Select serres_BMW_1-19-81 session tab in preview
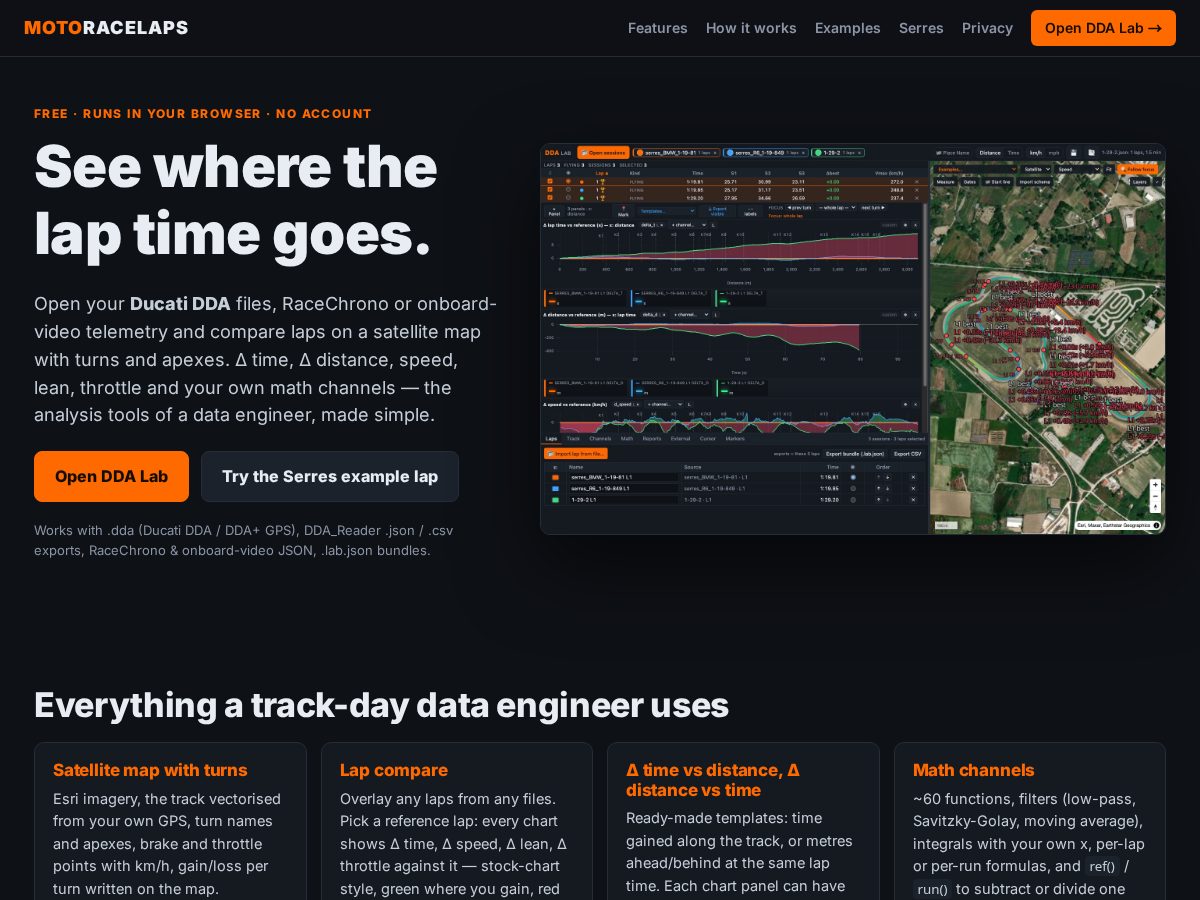The height and width of the screenshot is (900, 1200). pos(676,153)
